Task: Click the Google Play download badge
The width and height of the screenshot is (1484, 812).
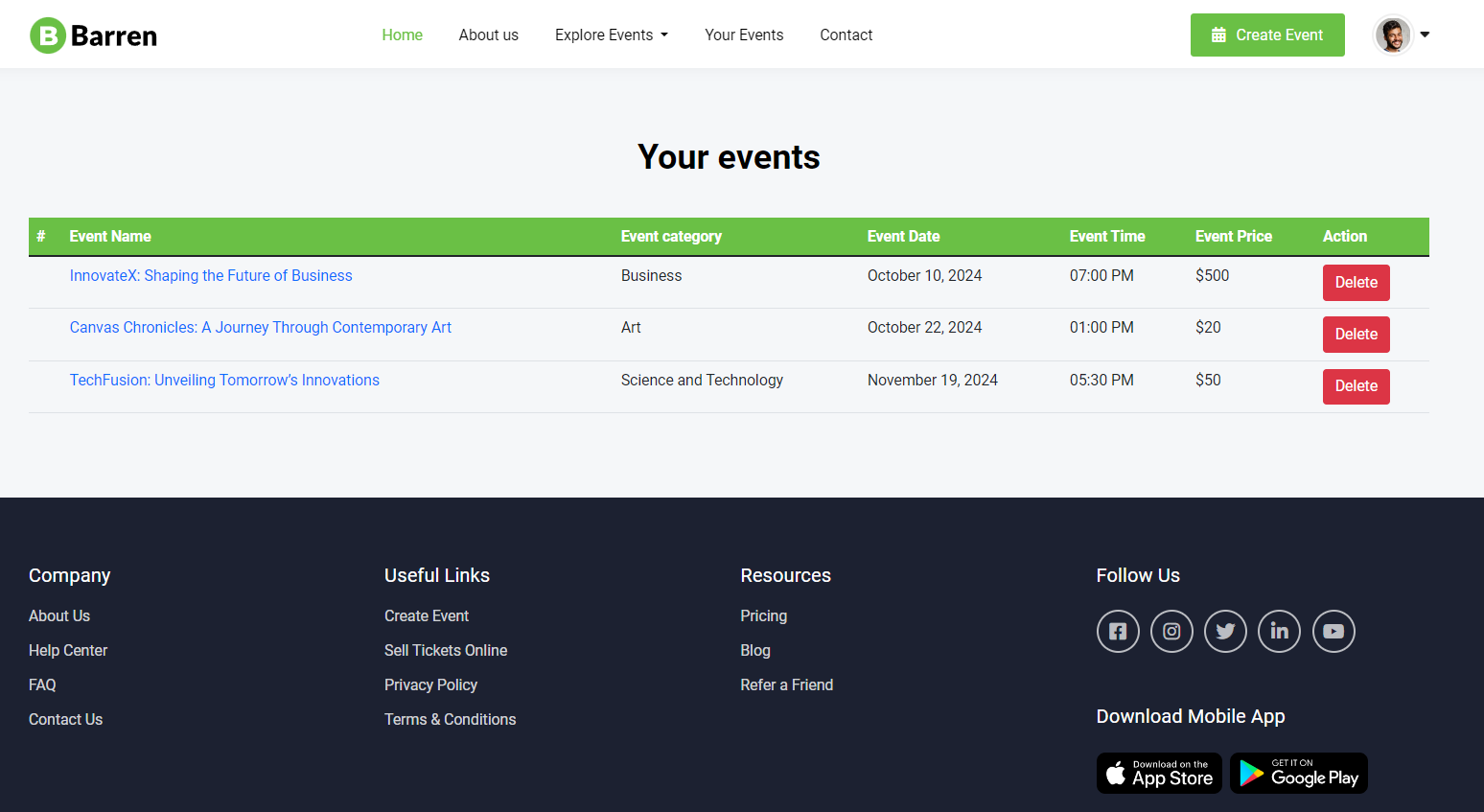Action: [x=1298, y=773]
